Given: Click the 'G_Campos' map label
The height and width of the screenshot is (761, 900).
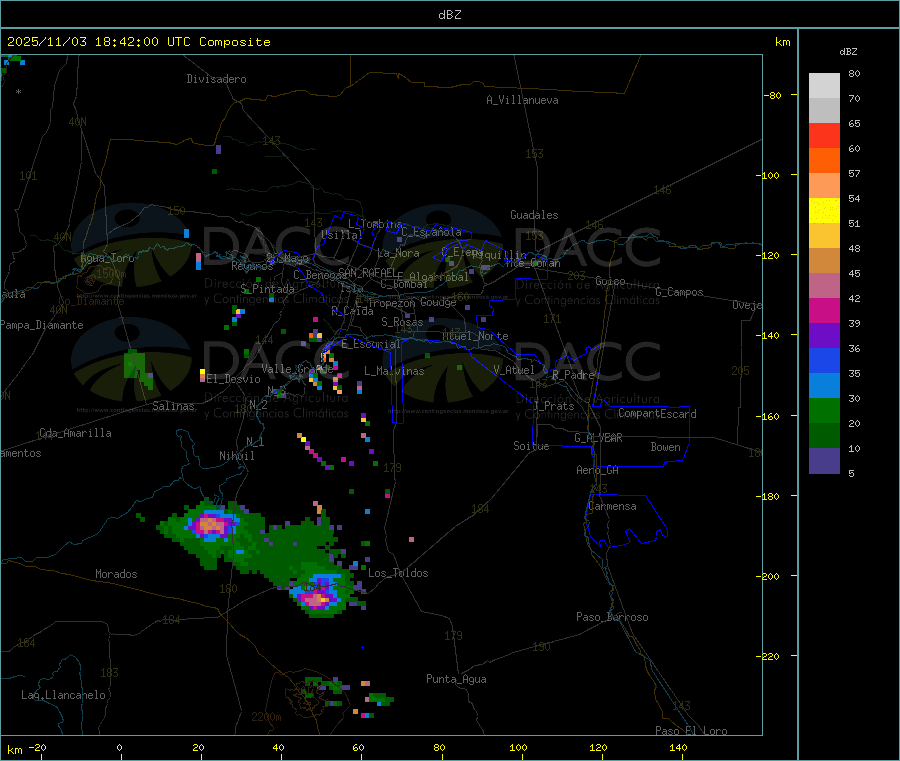Looking at the screenshot, I should [680, 292].
